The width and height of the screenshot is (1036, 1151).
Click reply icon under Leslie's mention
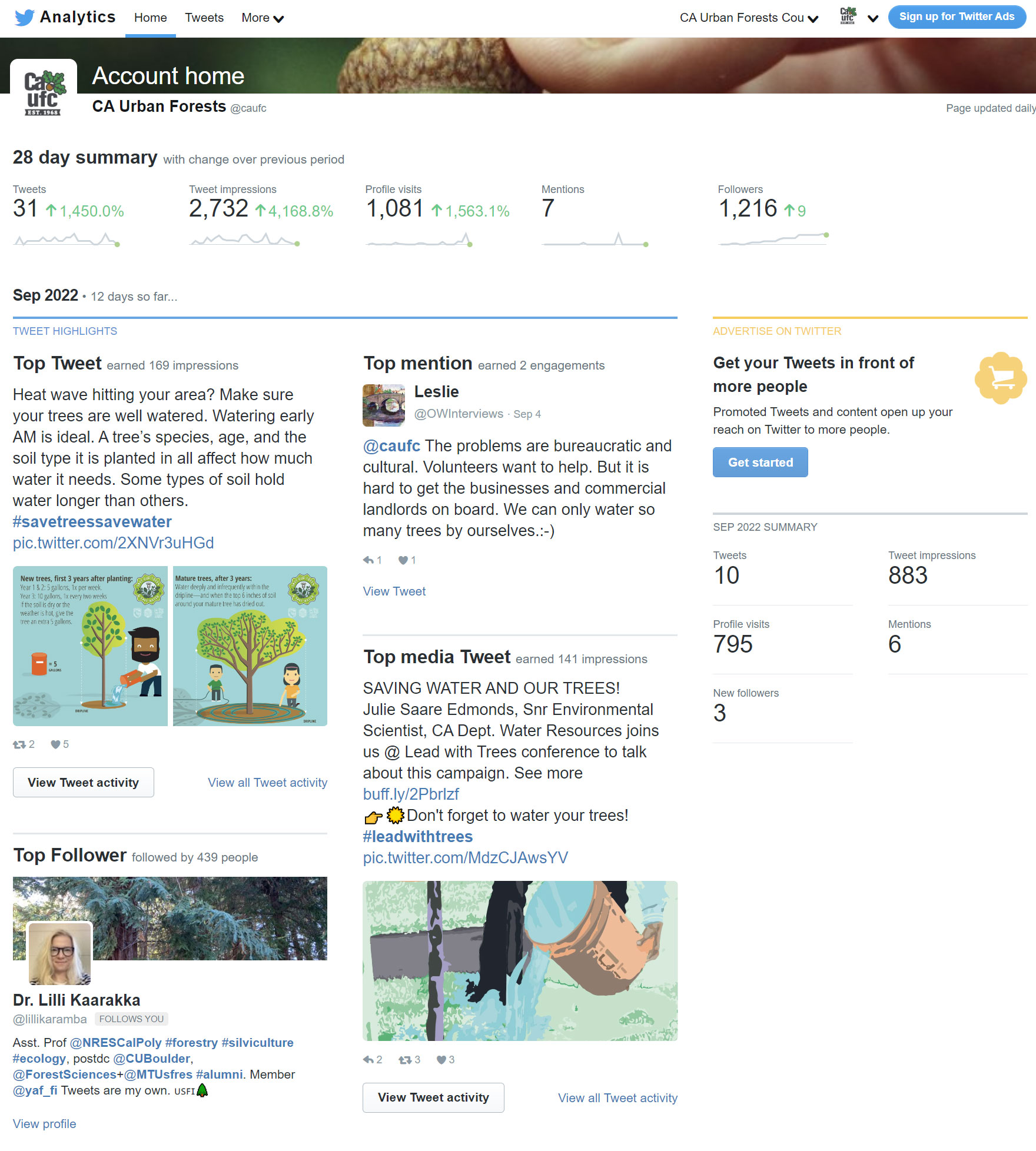click(x=368, y=560)
